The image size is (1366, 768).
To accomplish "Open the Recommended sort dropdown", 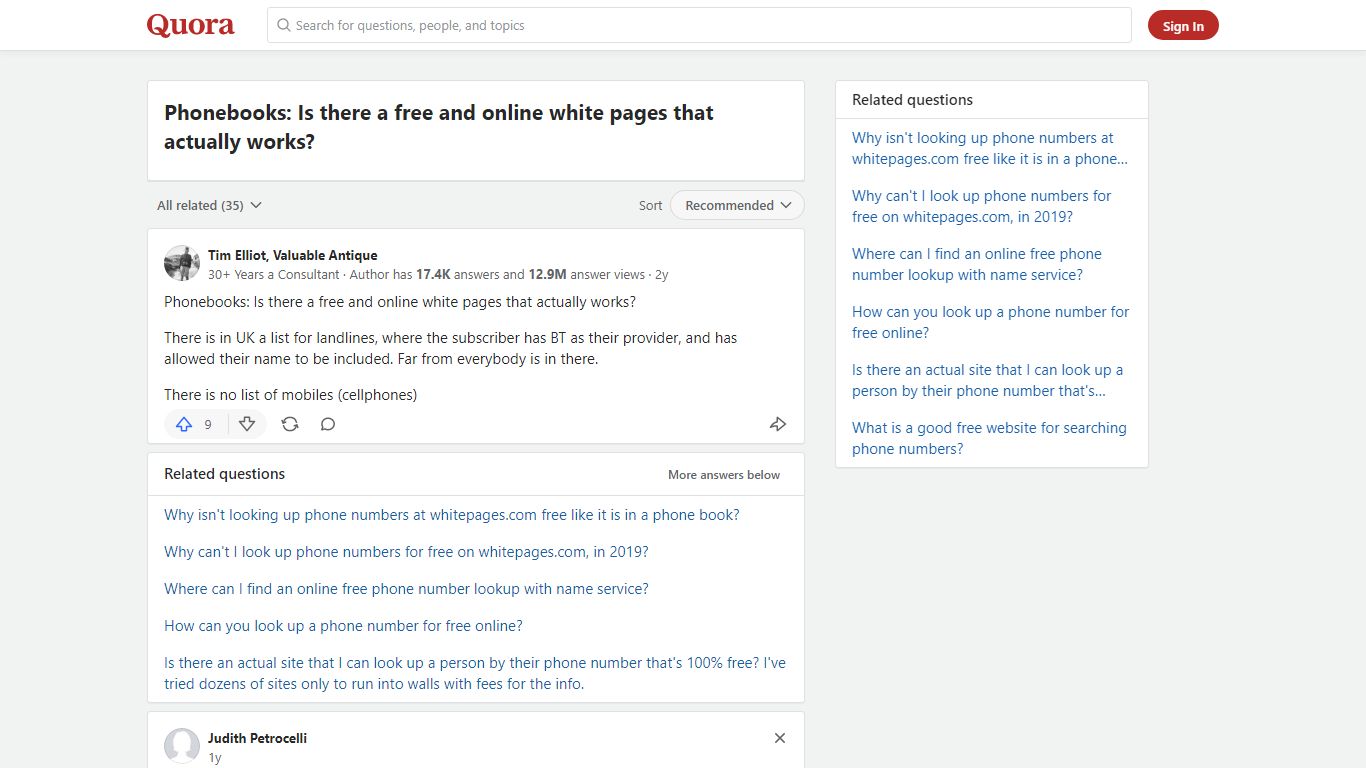I will (737, 205).
